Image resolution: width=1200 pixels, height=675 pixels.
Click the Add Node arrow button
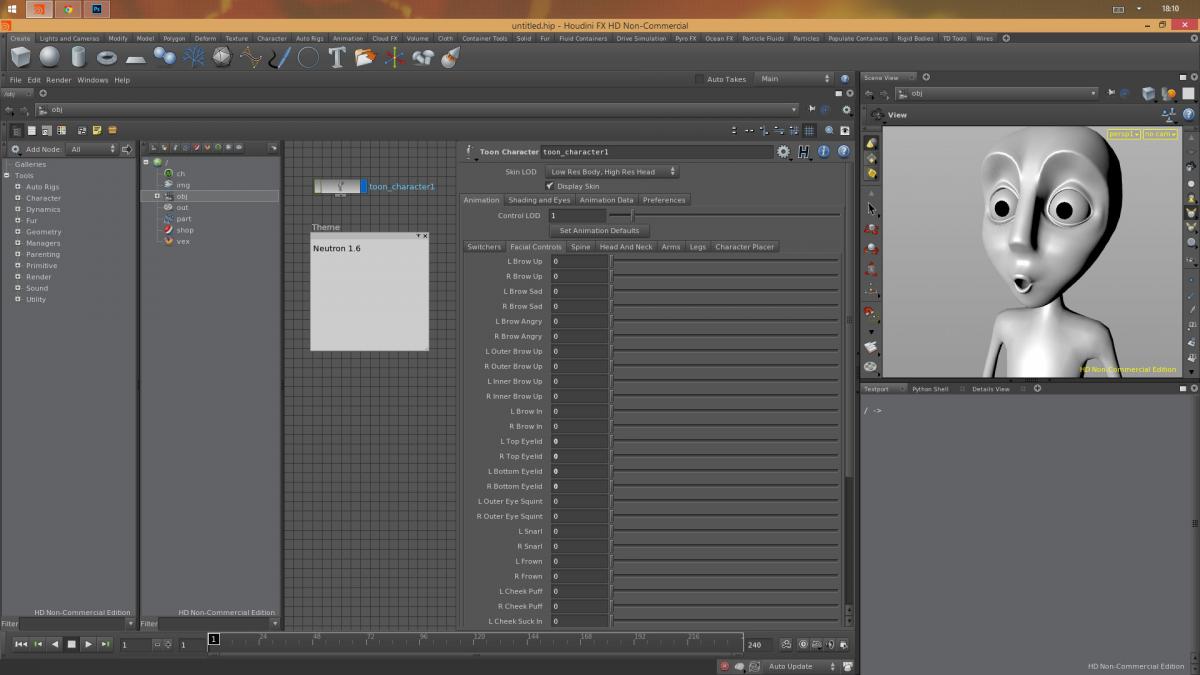tap(127, 149)
